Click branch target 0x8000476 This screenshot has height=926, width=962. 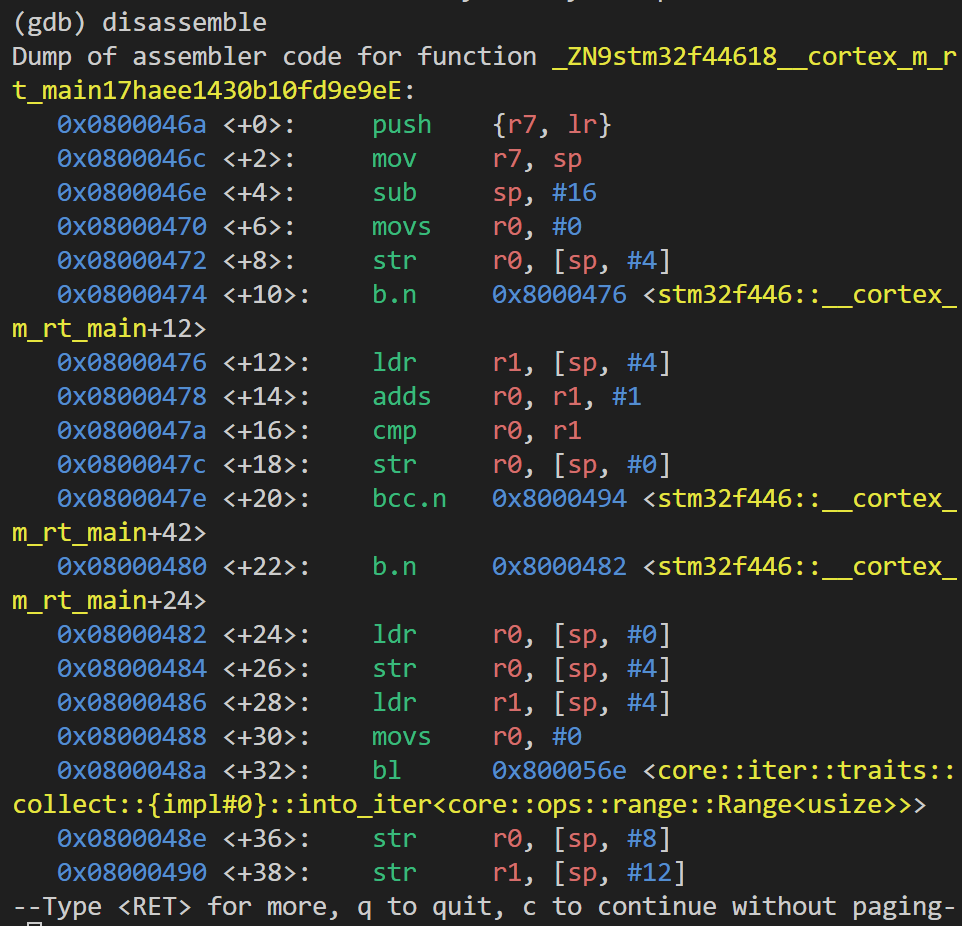(x=559, y=295)
